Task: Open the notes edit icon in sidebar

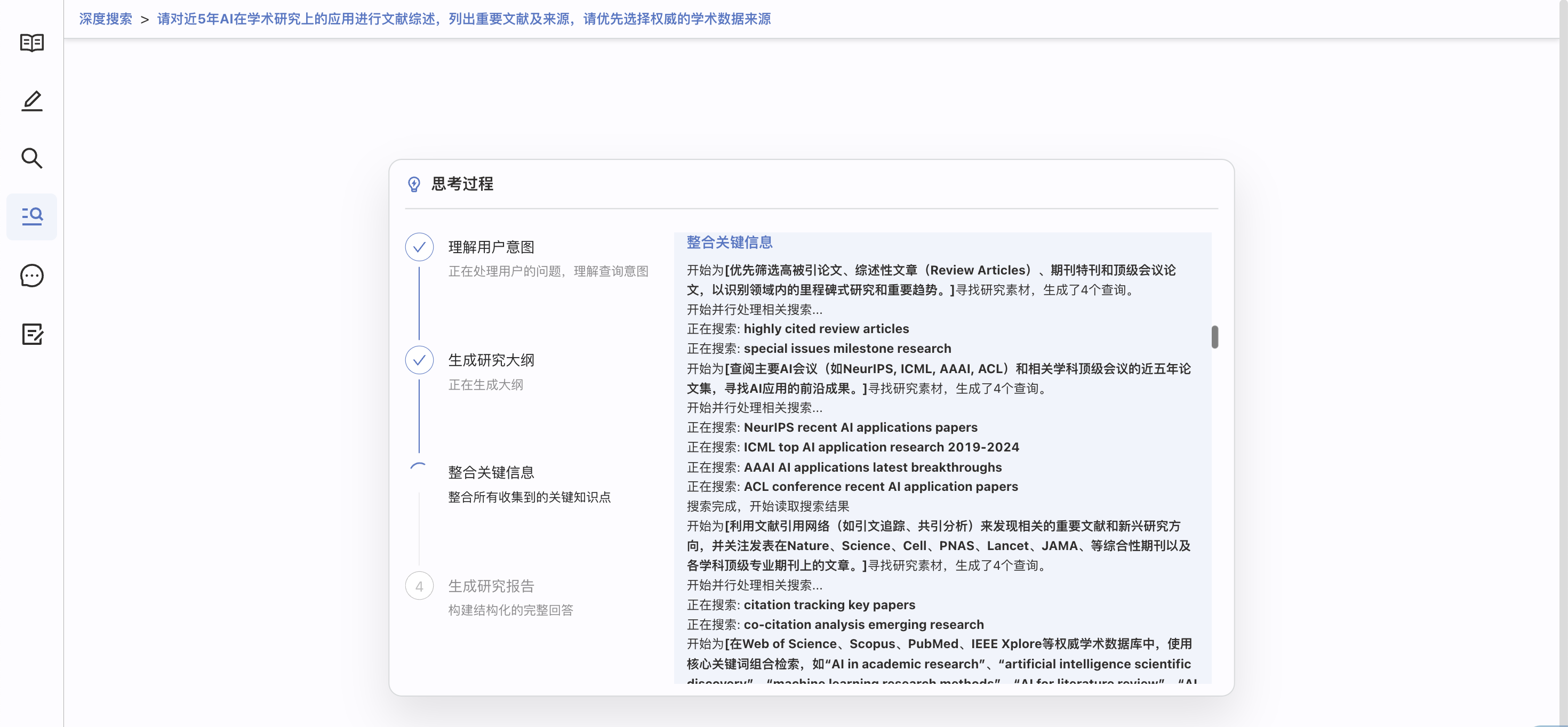Action: coord(31,334)
